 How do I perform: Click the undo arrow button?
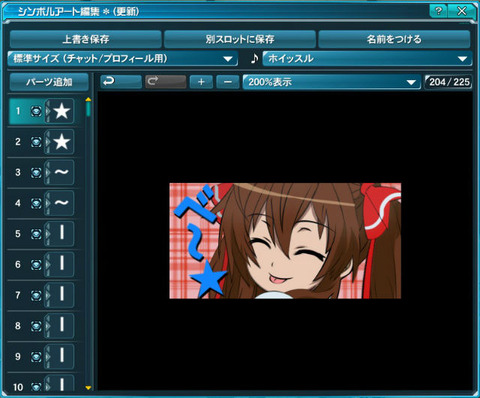(x=121, y=82)
